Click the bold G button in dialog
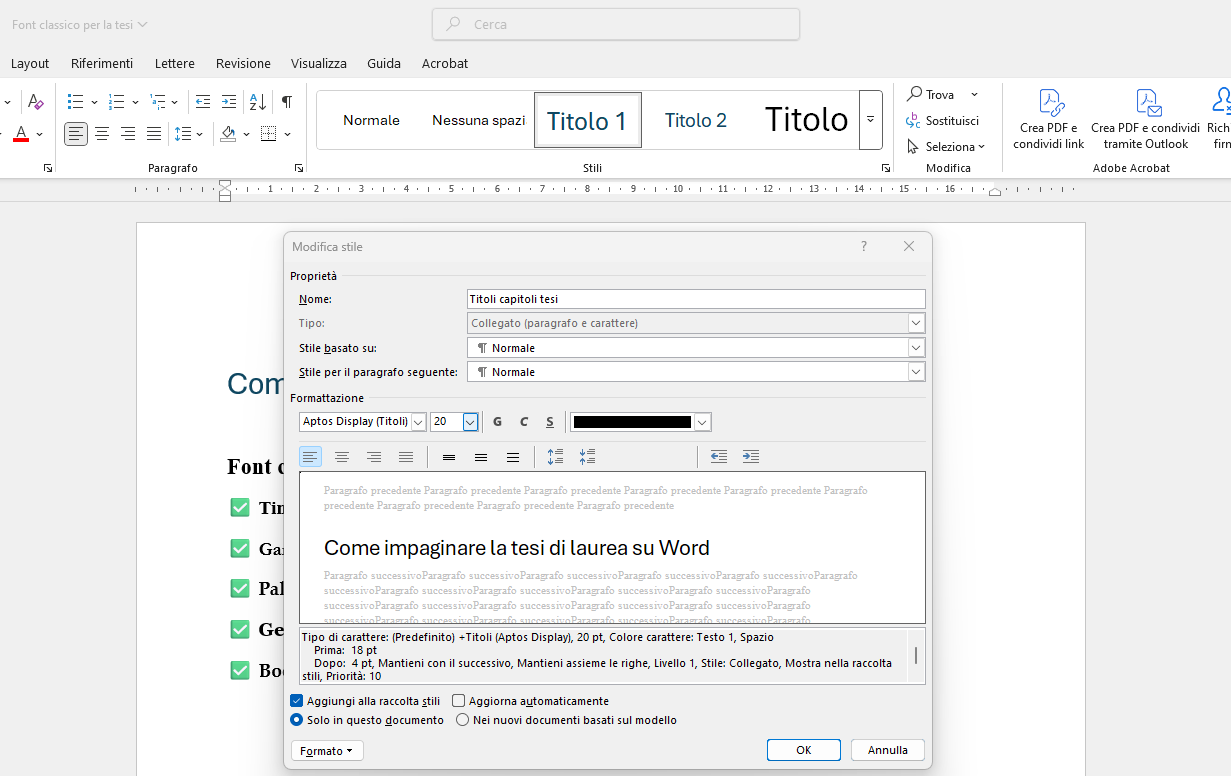 click(x=498, y=422)
